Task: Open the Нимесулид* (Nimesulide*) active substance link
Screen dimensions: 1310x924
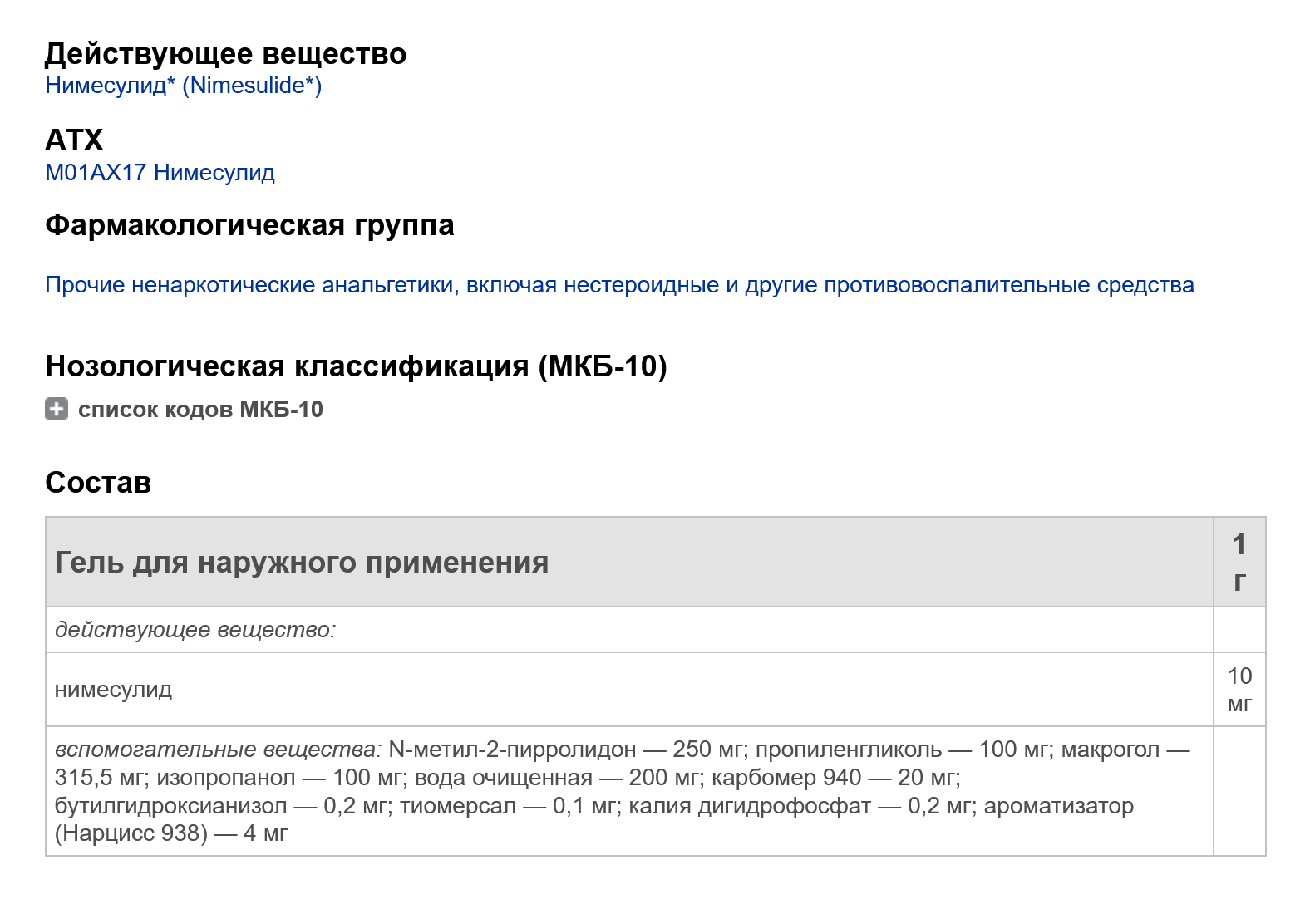Action: (x=183, y=86)
